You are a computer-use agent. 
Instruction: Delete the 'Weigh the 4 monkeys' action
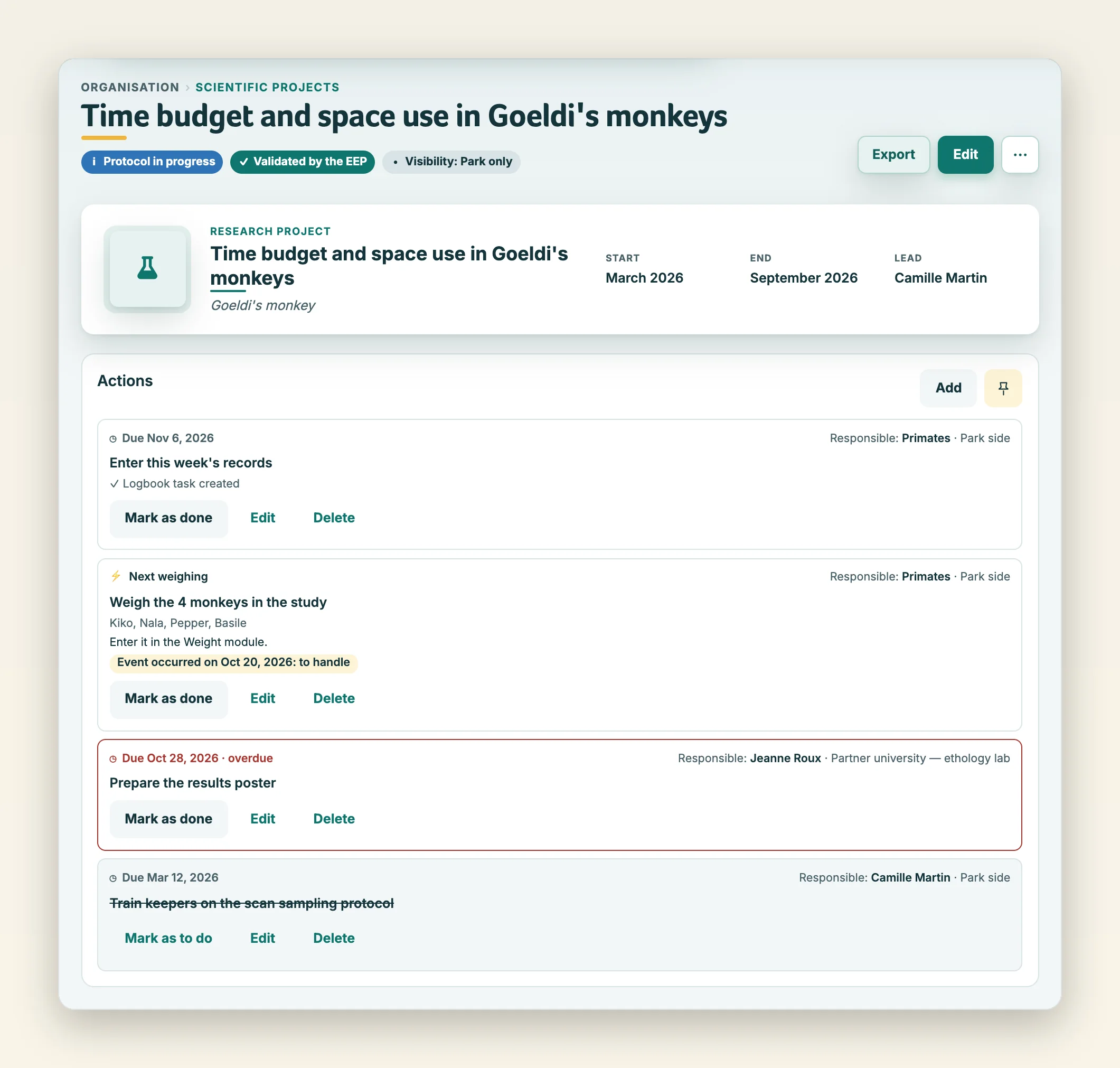pos(334,698)
